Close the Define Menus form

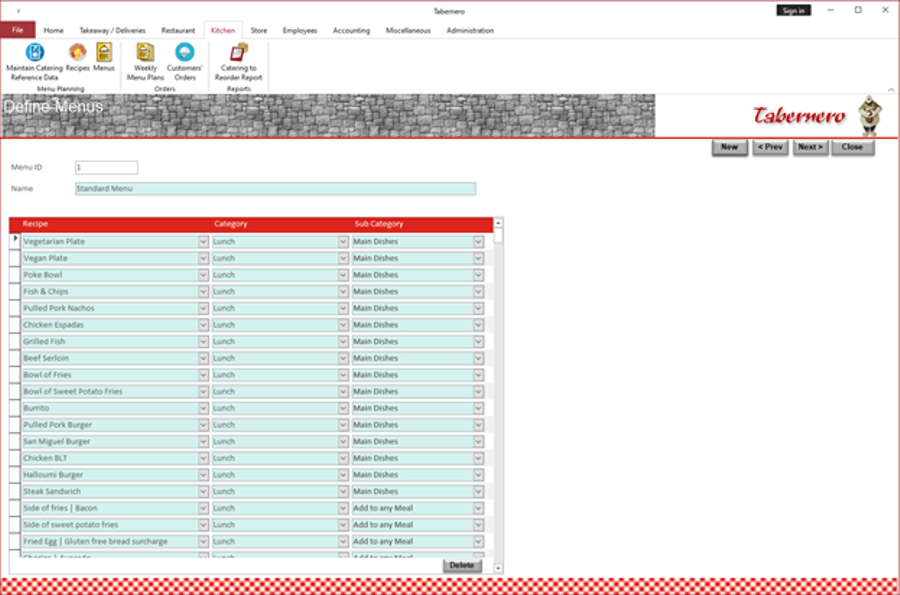click(852, 147)
